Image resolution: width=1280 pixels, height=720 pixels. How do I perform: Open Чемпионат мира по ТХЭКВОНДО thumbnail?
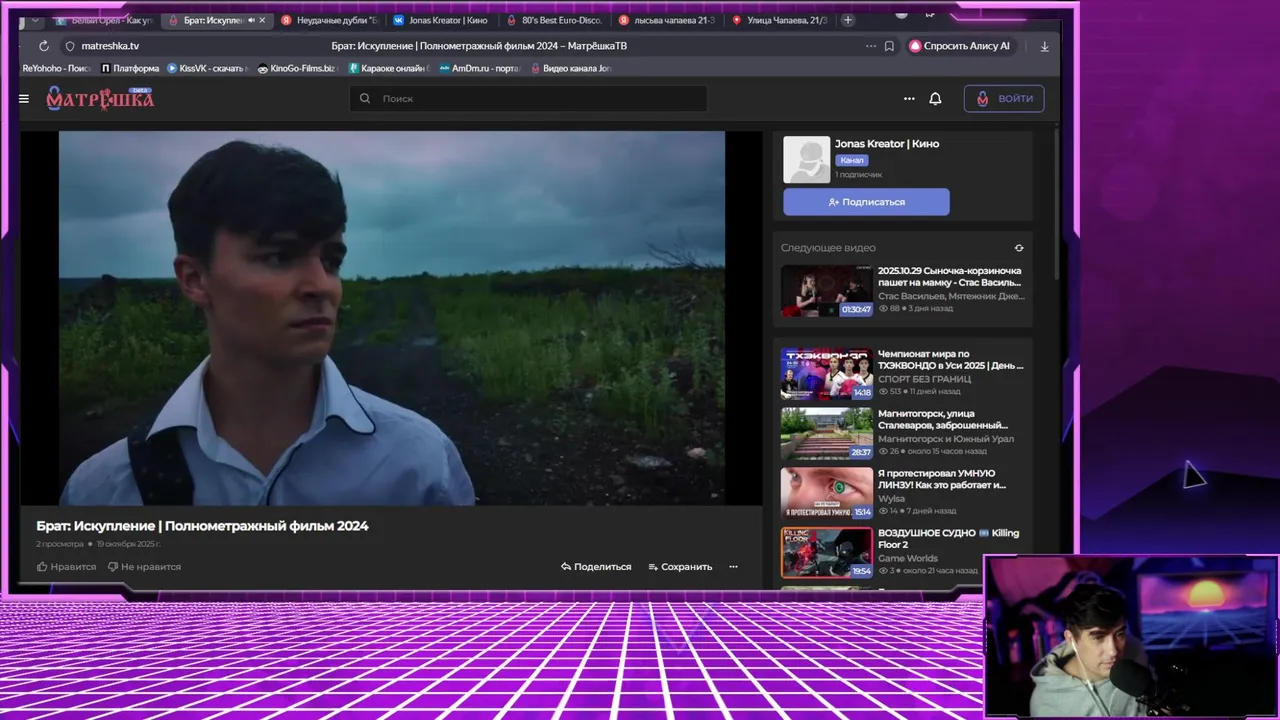point(827,374)
